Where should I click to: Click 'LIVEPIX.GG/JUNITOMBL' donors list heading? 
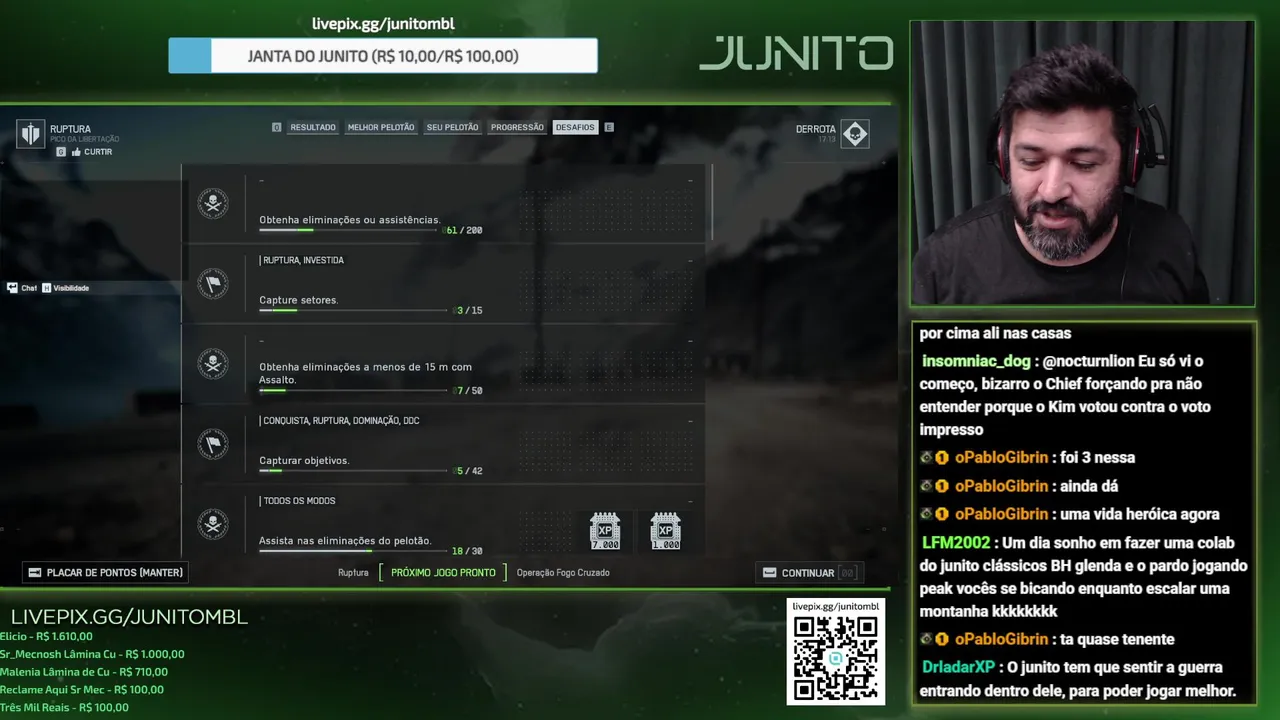129,617
